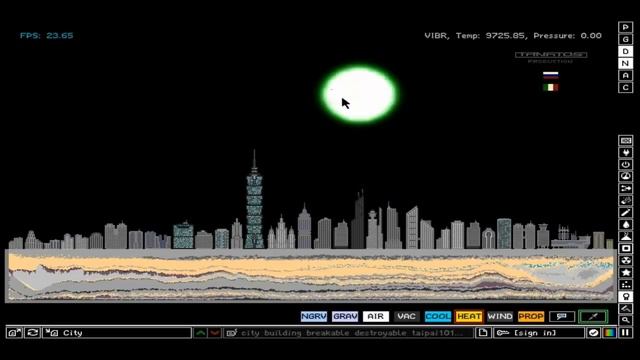The image size is (640, 360).
Task: Select the WIND tool
Action: click(x=500, y=316)
